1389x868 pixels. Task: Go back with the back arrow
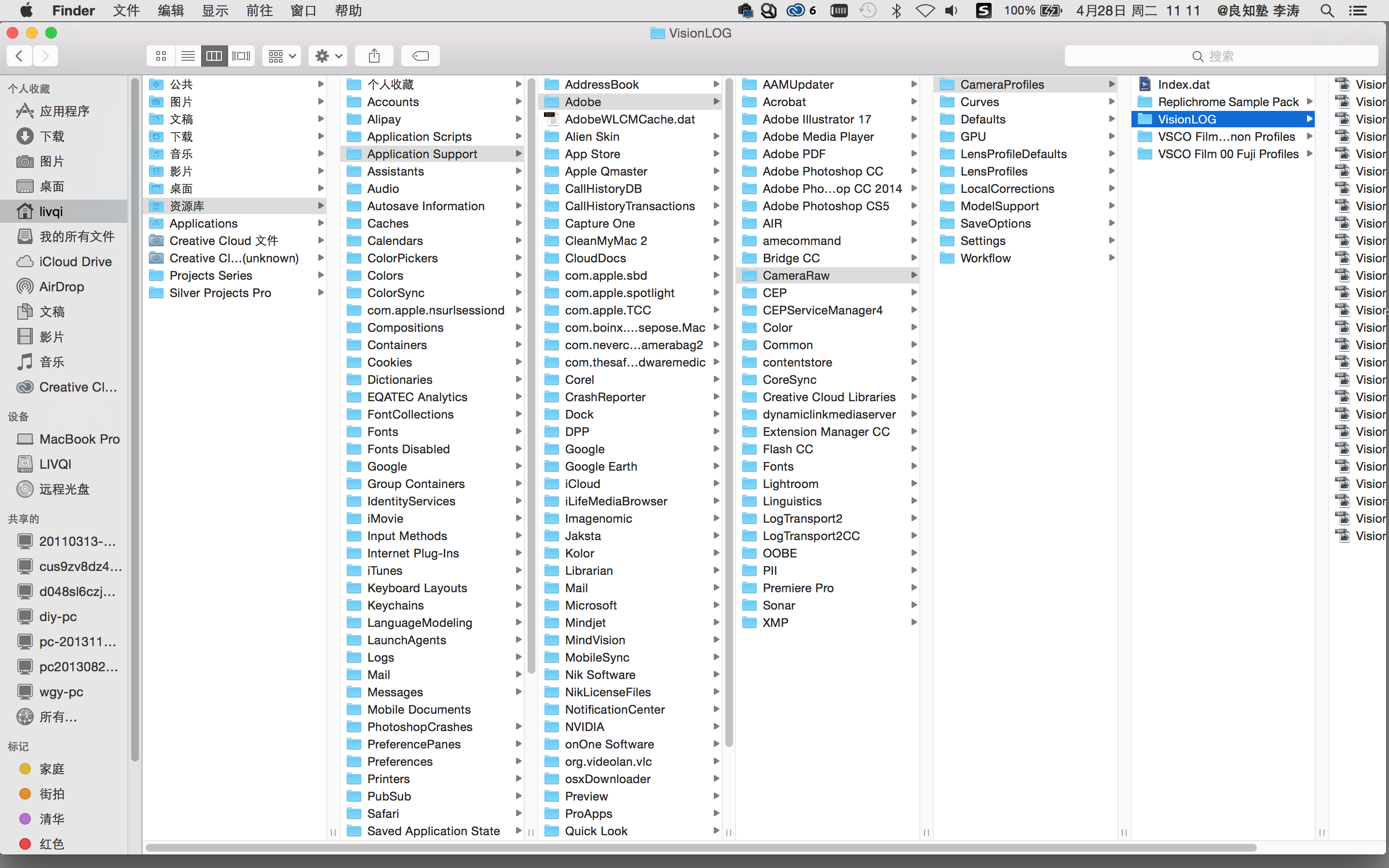click(x=19, y=55)
